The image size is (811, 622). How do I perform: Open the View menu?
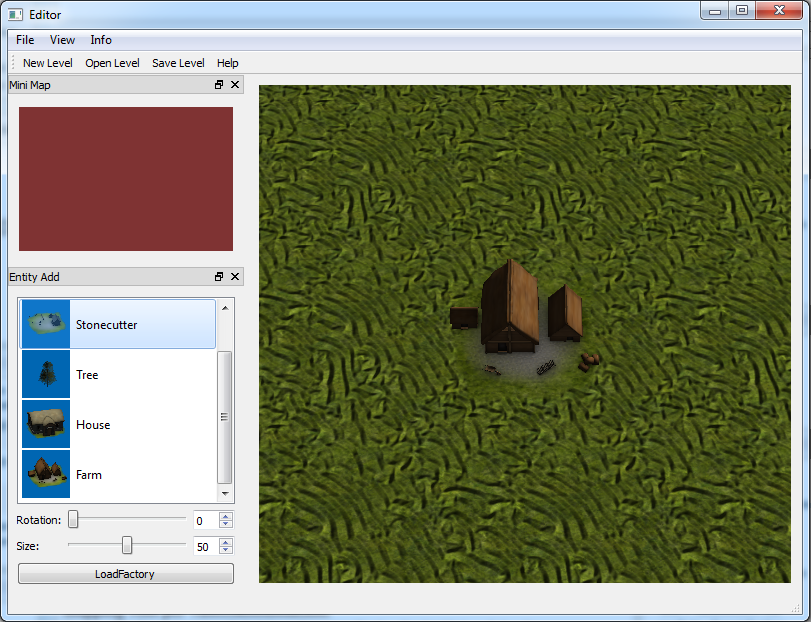tap(62, 40)
